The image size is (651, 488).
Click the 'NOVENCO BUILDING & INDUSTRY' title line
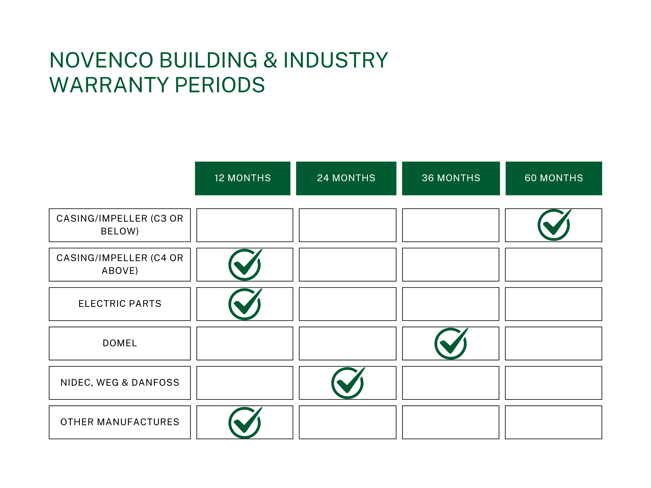218,60
